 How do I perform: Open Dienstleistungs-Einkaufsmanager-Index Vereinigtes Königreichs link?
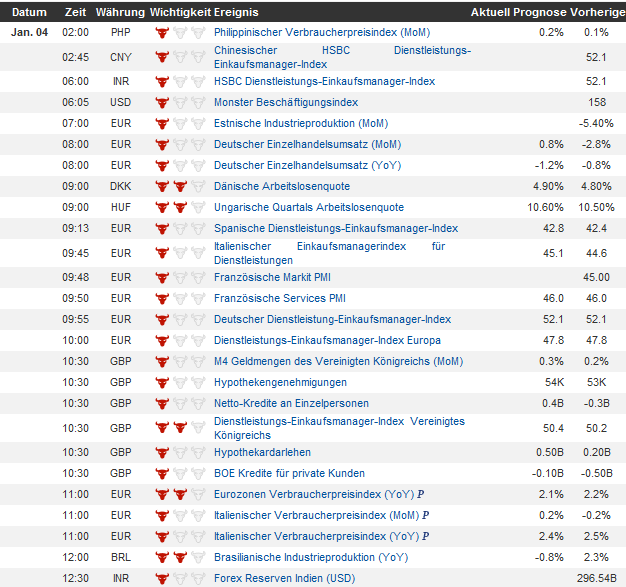point(339,428)
